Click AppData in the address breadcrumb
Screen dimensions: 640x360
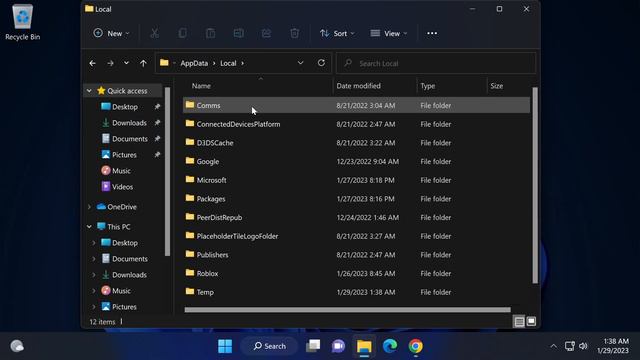(194, 63)
